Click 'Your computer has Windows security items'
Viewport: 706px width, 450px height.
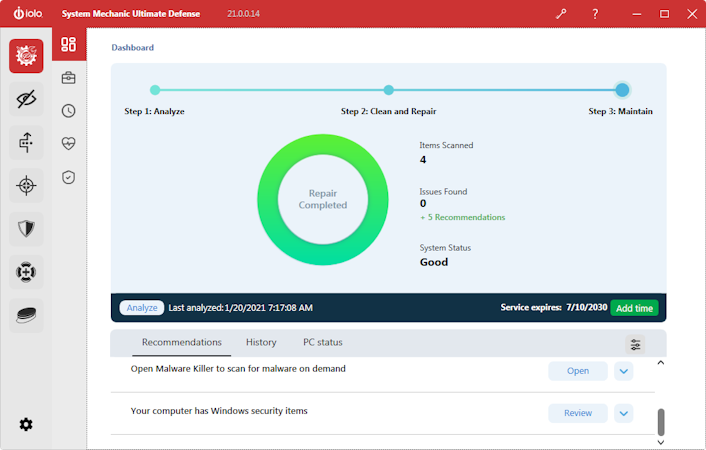tap(219, 411)
